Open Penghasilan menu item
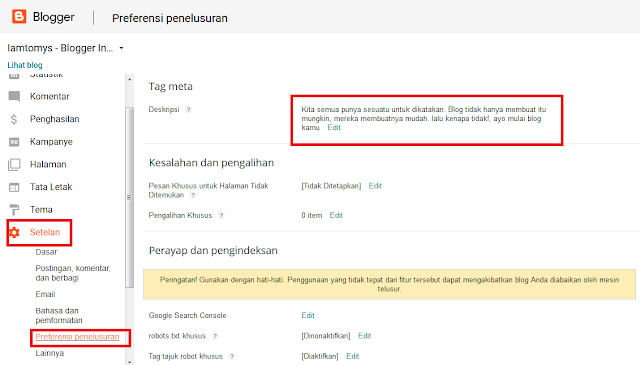 [55, 119]
